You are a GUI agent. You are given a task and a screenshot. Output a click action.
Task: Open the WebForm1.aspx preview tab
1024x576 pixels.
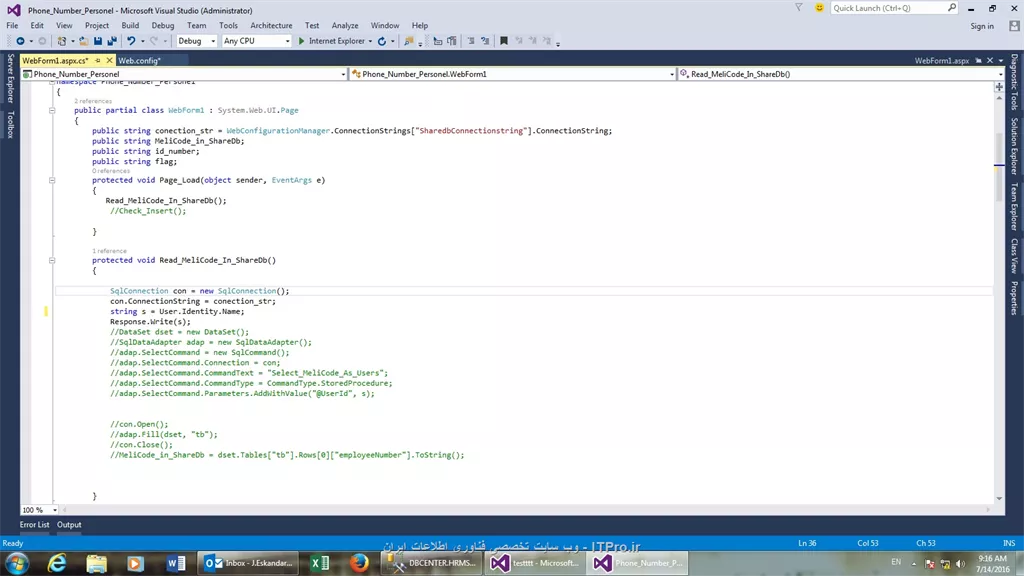(942, 60)
